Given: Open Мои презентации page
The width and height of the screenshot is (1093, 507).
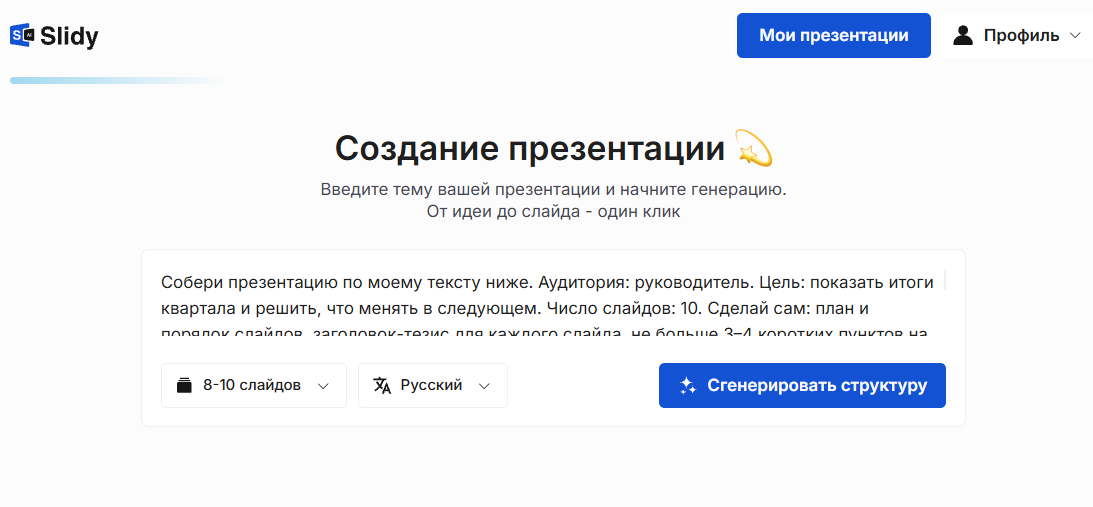Looking at the screenshot, I should 834,36.
